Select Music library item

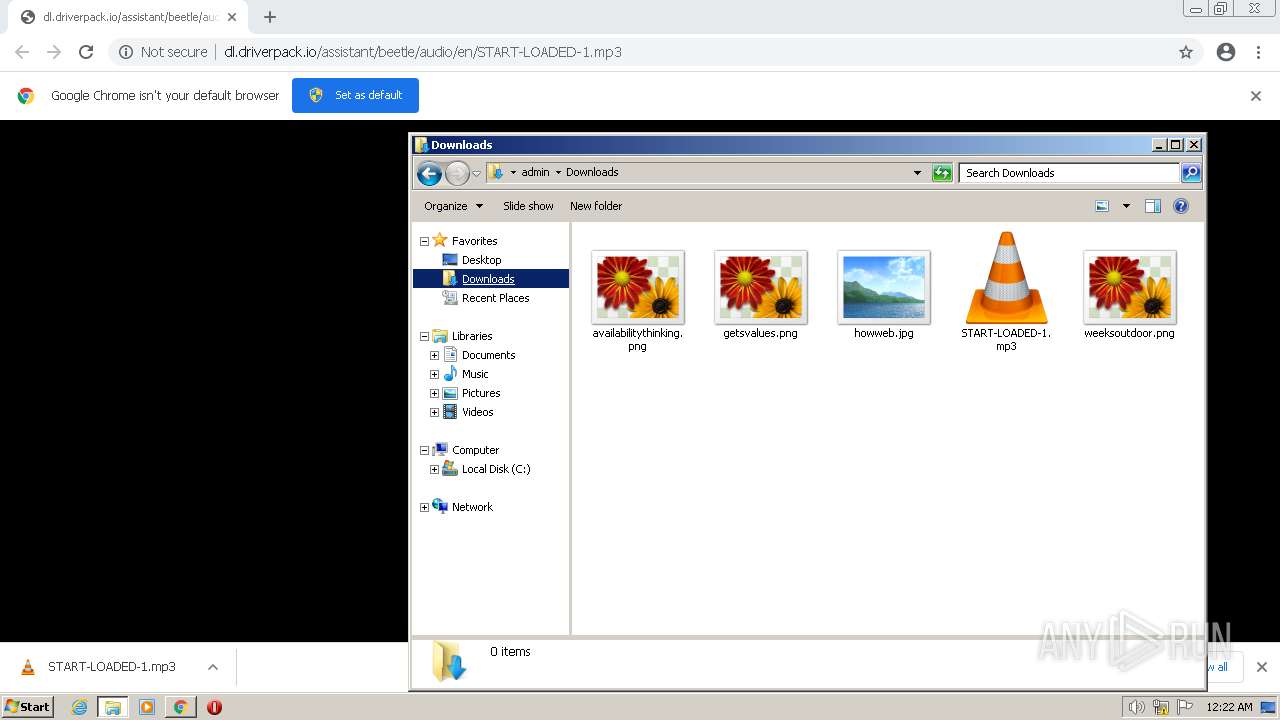click(x=474, y=374)
